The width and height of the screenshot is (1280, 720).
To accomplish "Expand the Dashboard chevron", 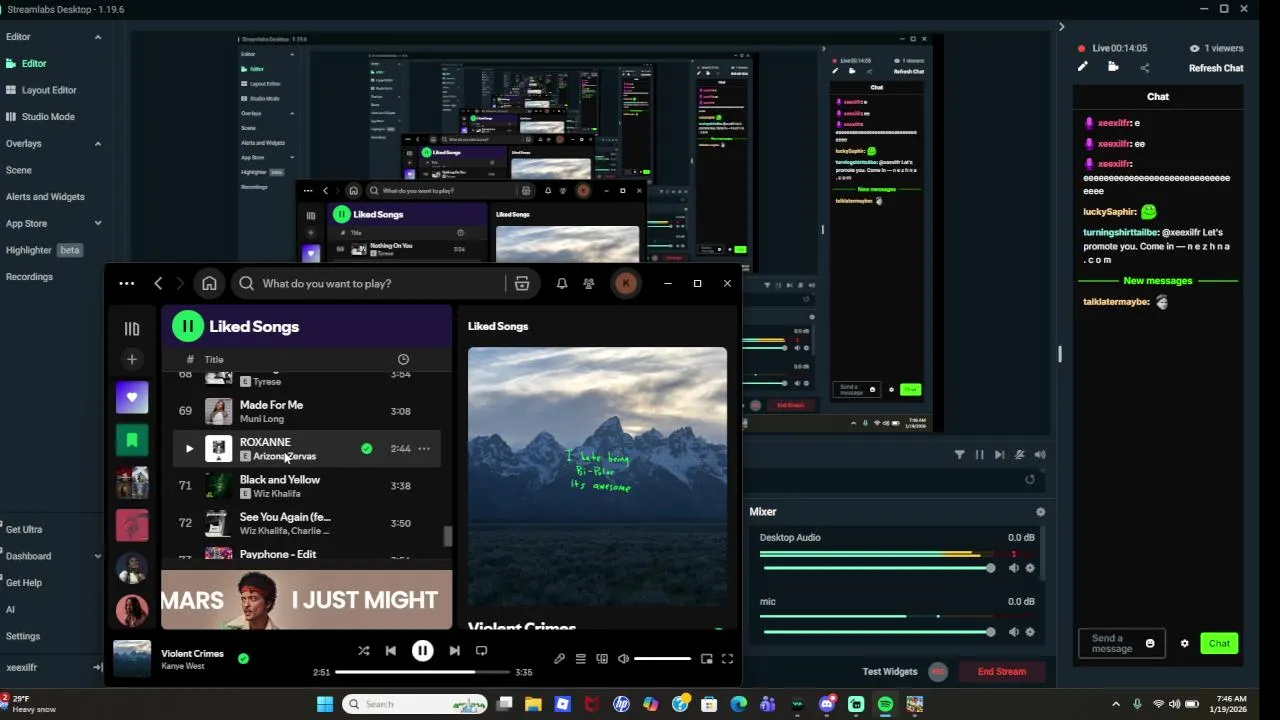I will (98, 557).
